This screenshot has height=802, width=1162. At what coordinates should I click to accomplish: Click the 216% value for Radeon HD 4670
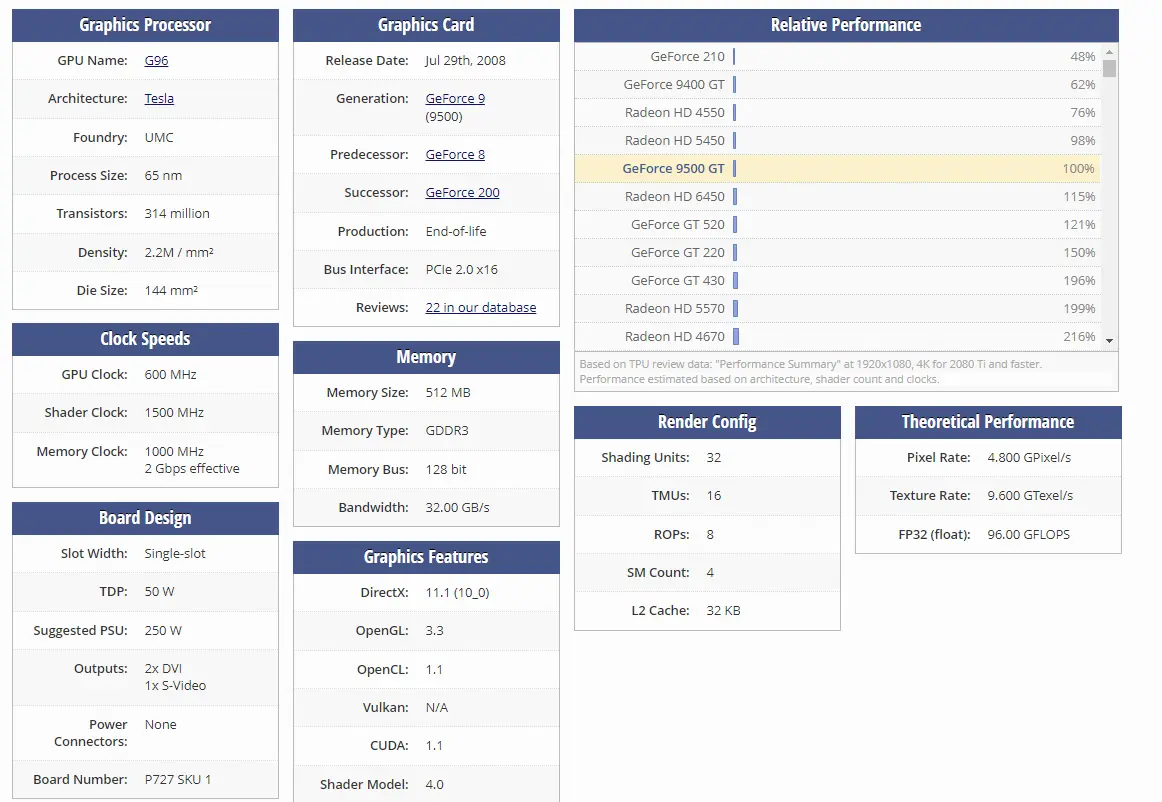(x=1079, y=337)
